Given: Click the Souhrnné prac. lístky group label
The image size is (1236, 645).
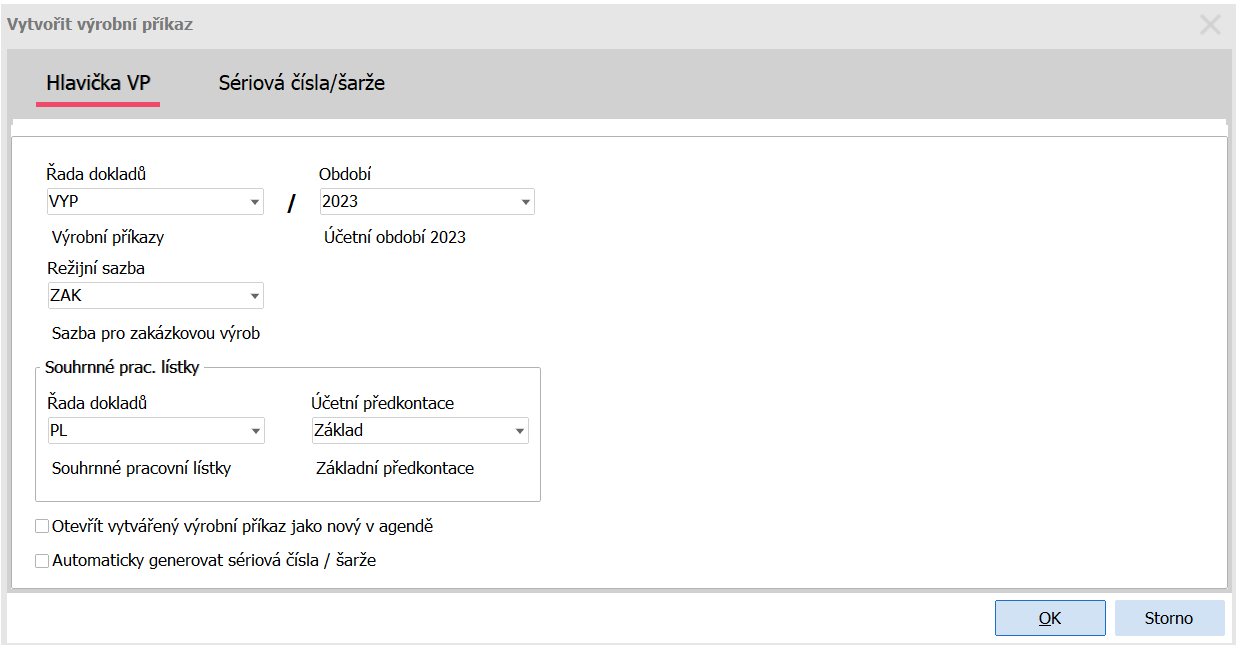Looking at the screenshot, I should 122,367.
